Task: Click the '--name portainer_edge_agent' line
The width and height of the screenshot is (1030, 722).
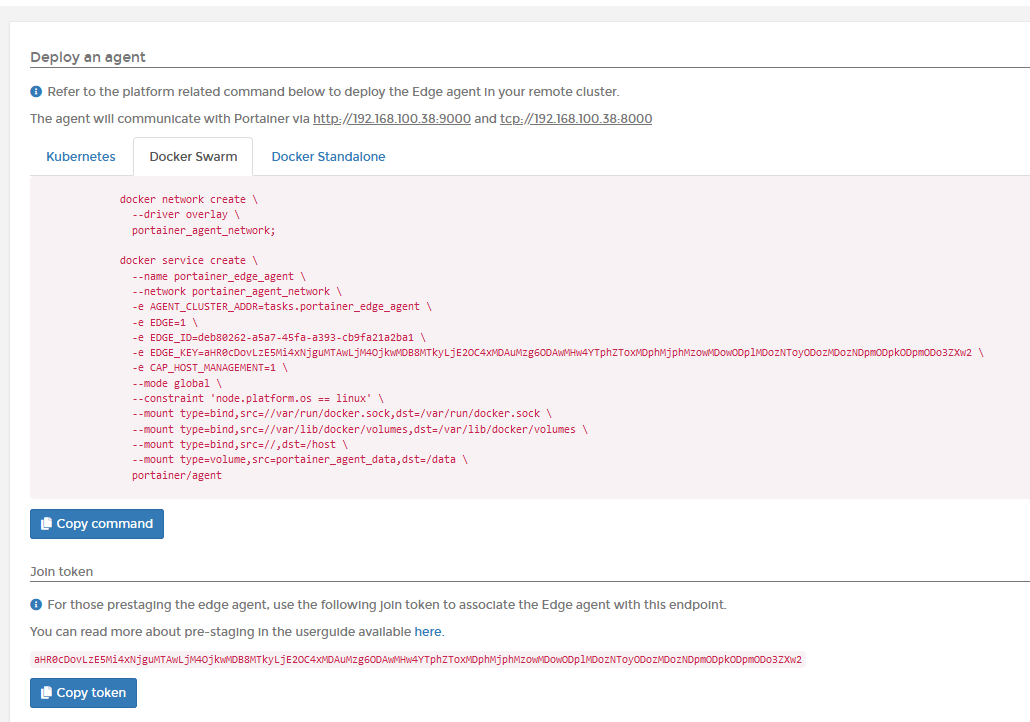Action: click(219, 276)
